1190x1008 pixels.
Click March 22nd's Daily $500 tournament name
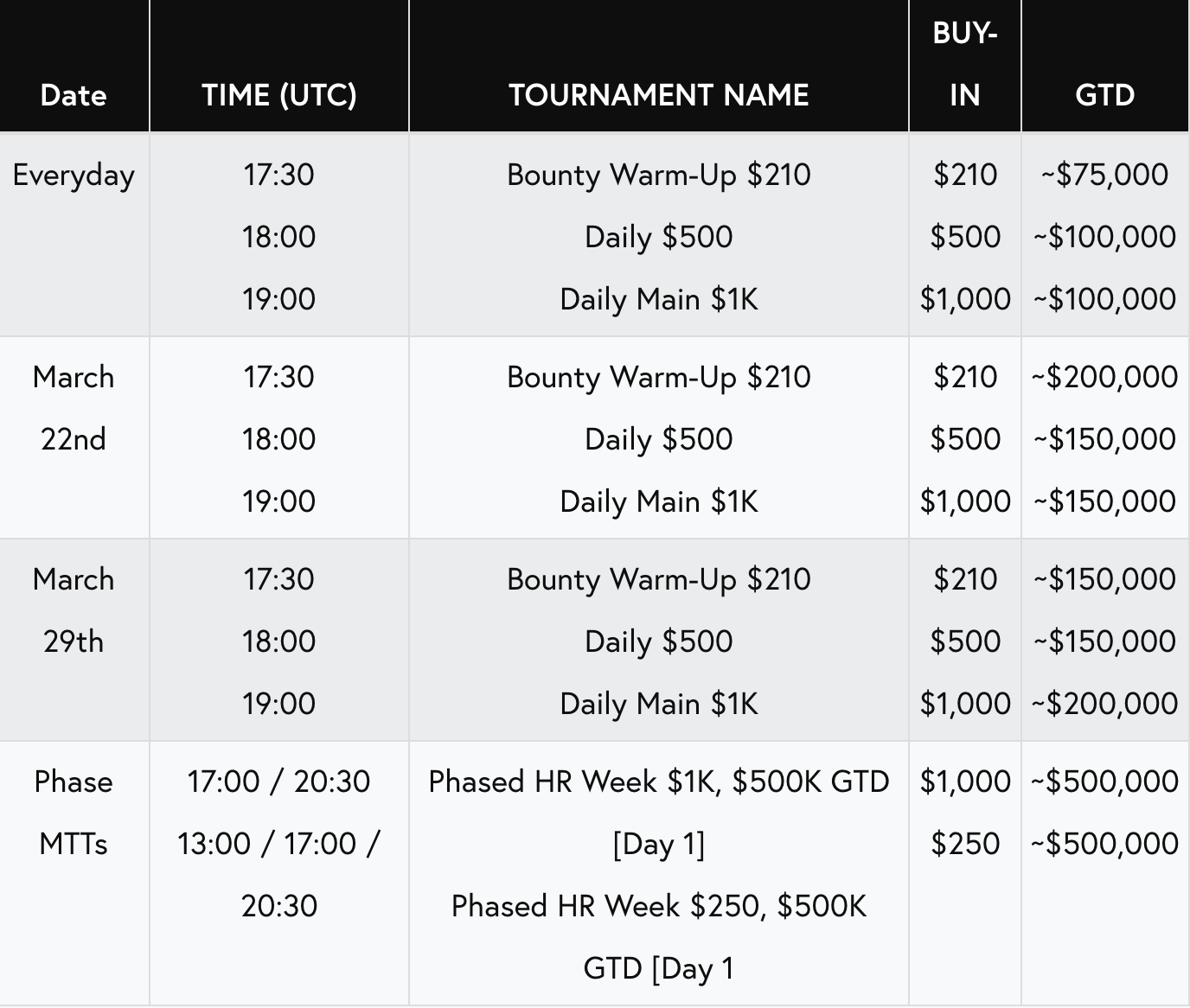tap(658, 439)
